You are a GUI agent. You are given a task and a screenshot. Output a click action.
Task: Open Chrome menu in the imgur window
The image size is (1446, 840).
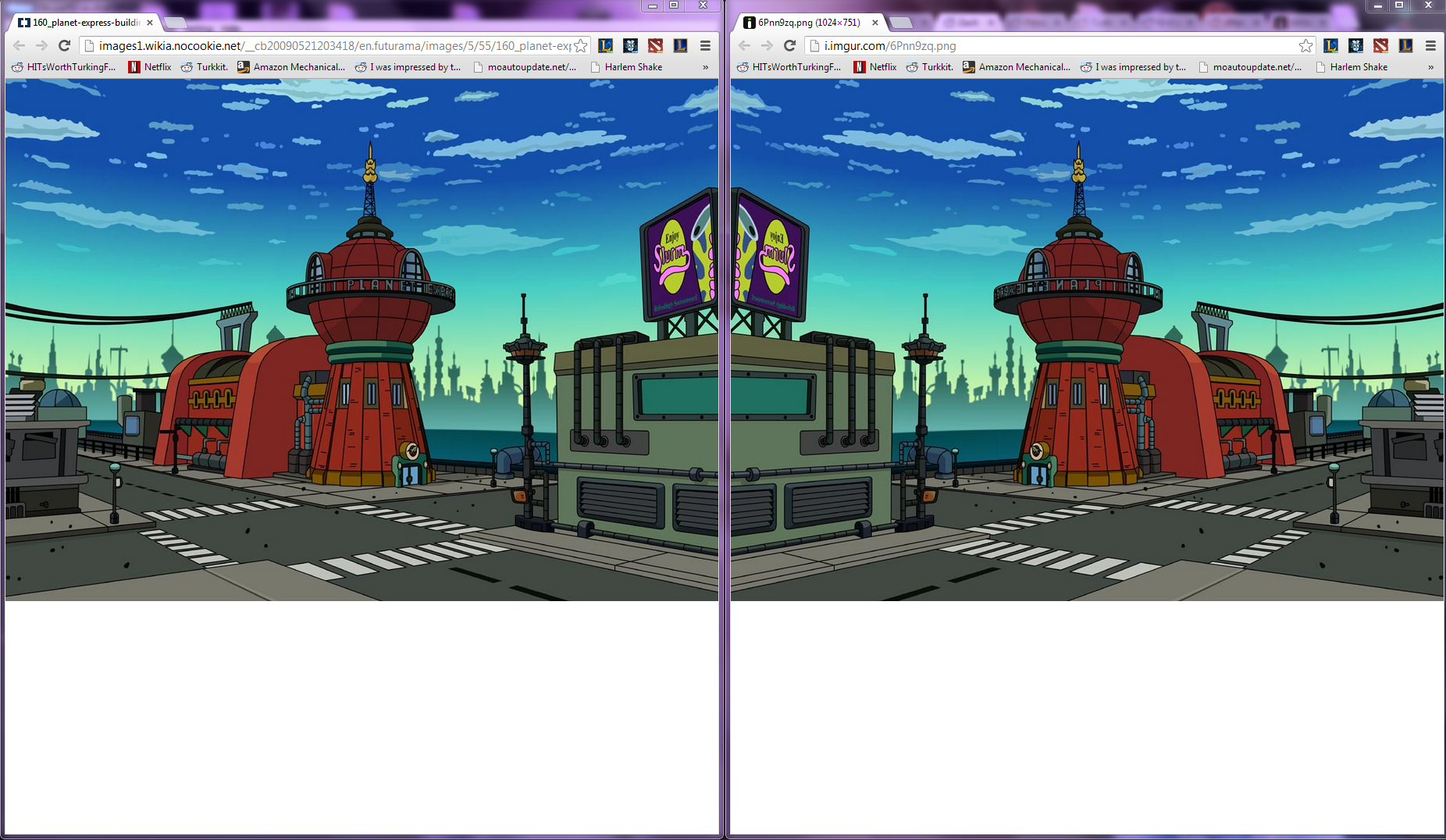click(x=1430, y=46)
